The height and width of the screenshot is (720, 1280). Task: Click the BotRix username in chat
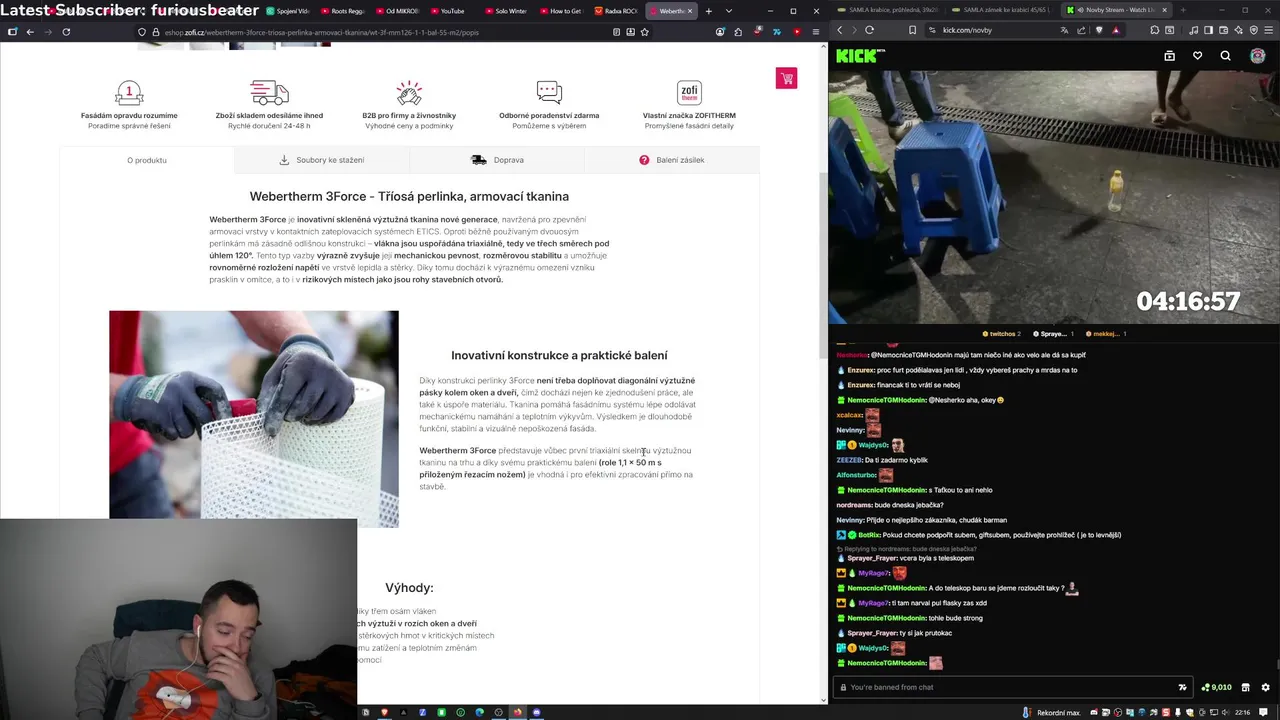(870, 535)
